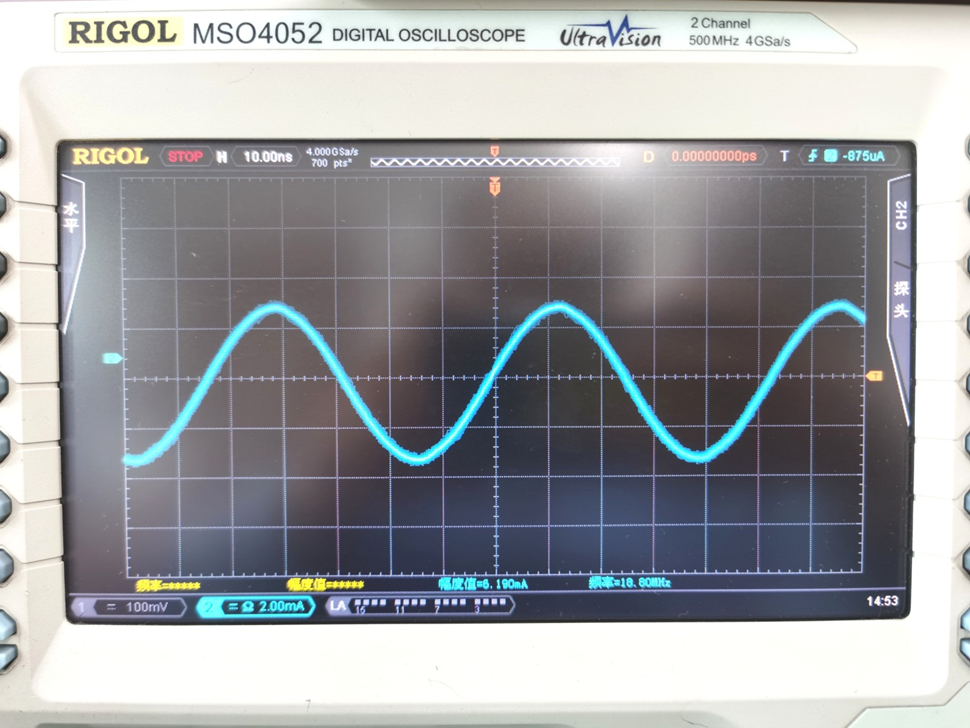The height and width of the screenshot is (728, 970).
Task: Toggle channel 2 with the 2.00mA label
Action: pos(256,606)
